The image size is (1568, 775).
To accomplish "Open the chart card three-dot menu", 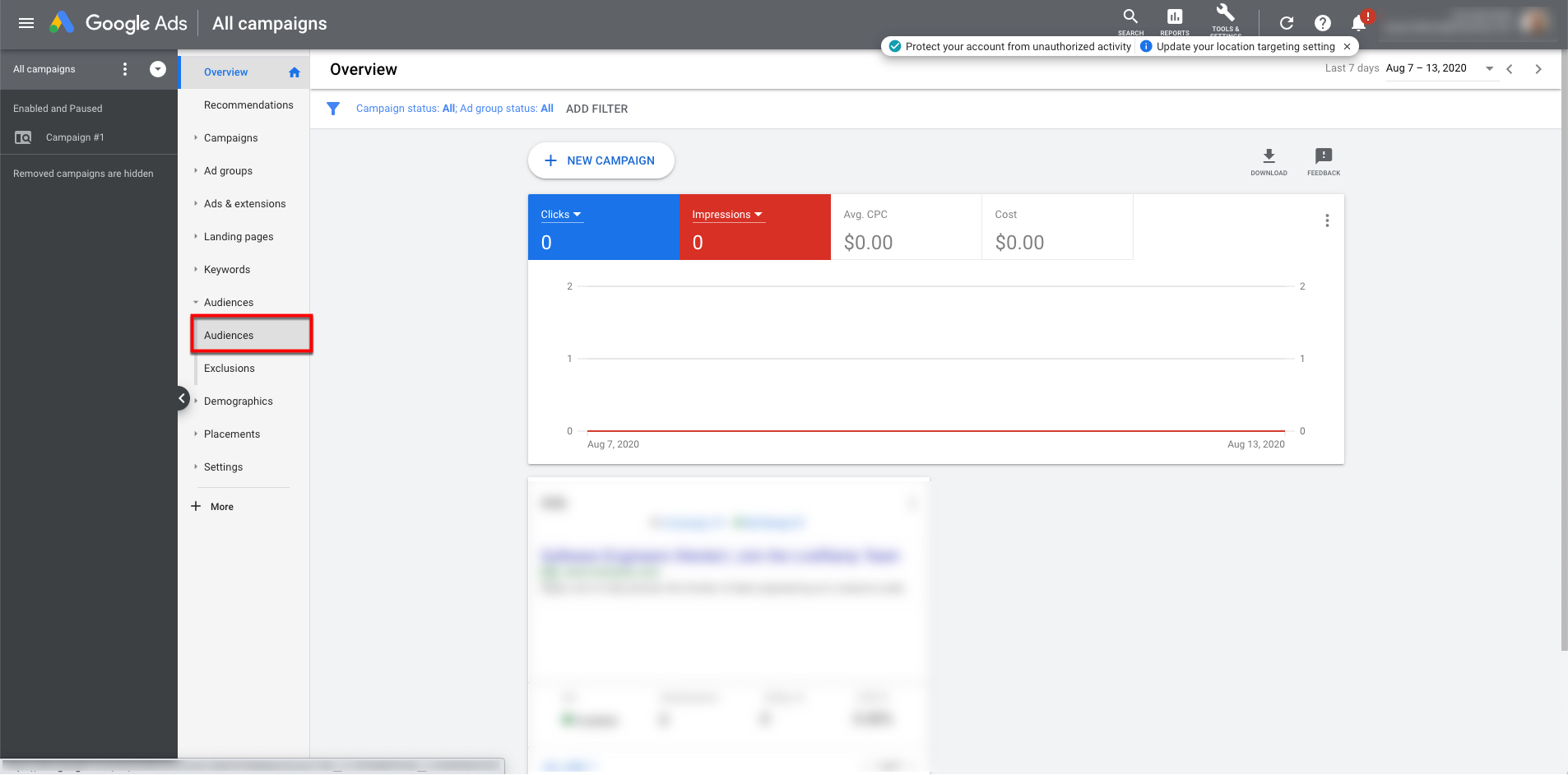I will (x=1327, y=220).
